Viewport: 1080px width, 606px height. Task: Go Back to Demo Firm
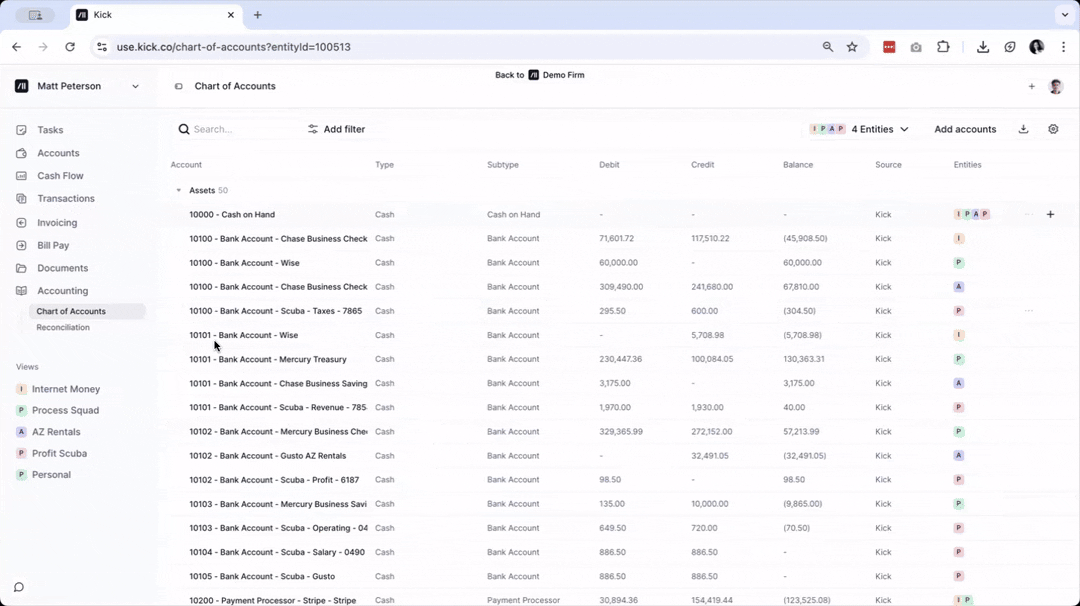[x=540, y=74]
